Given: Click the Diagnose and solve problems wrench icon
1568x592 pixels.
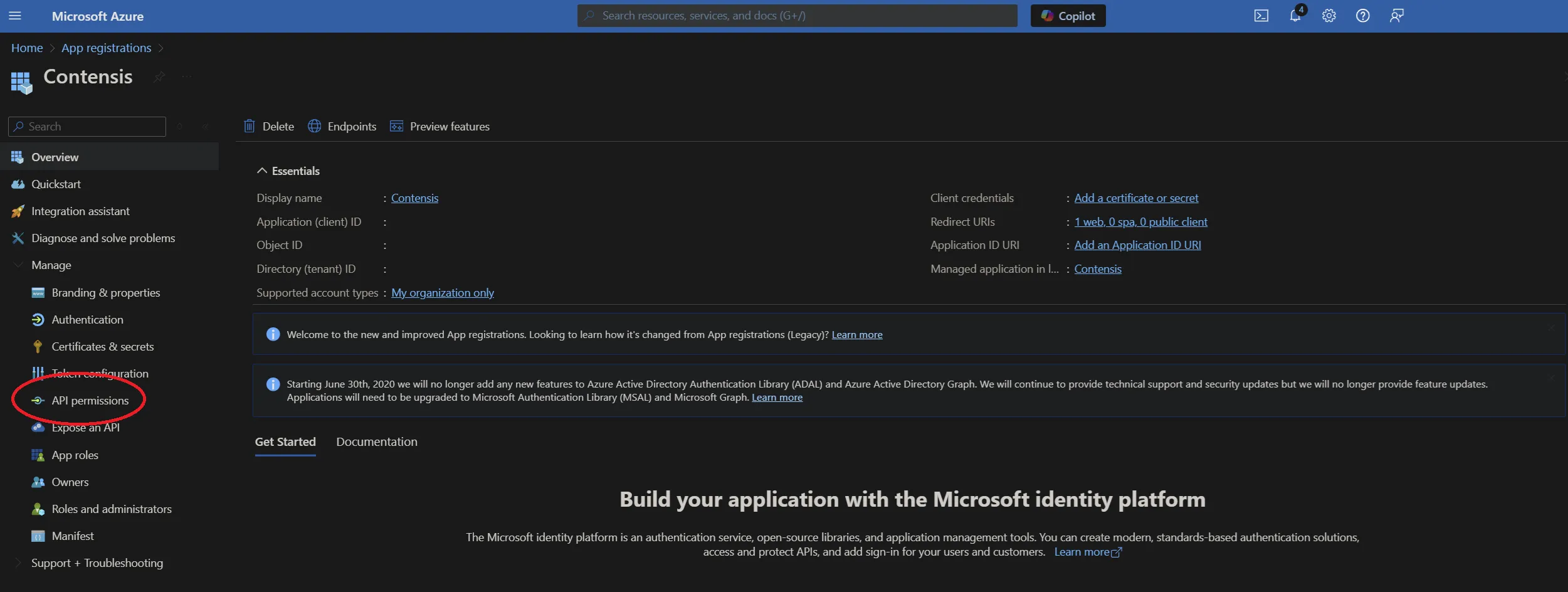Looking at the screenshot, I should (18, 238).
